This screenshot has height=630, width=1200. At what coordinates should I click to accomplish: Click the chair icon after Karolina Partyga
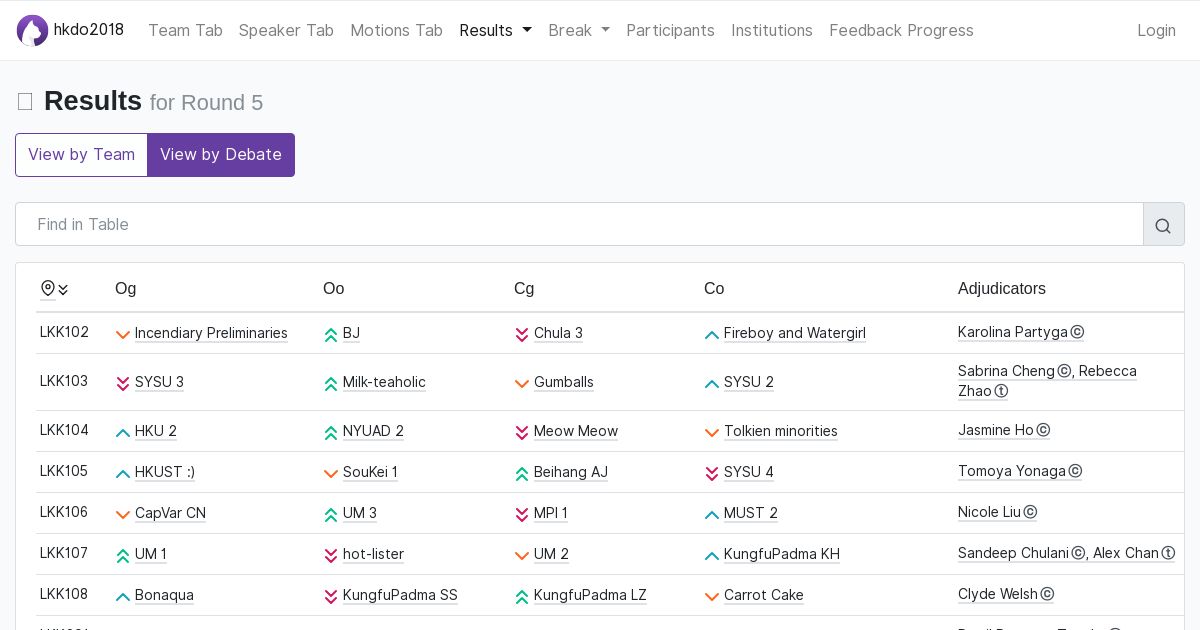click(1077, 332)
